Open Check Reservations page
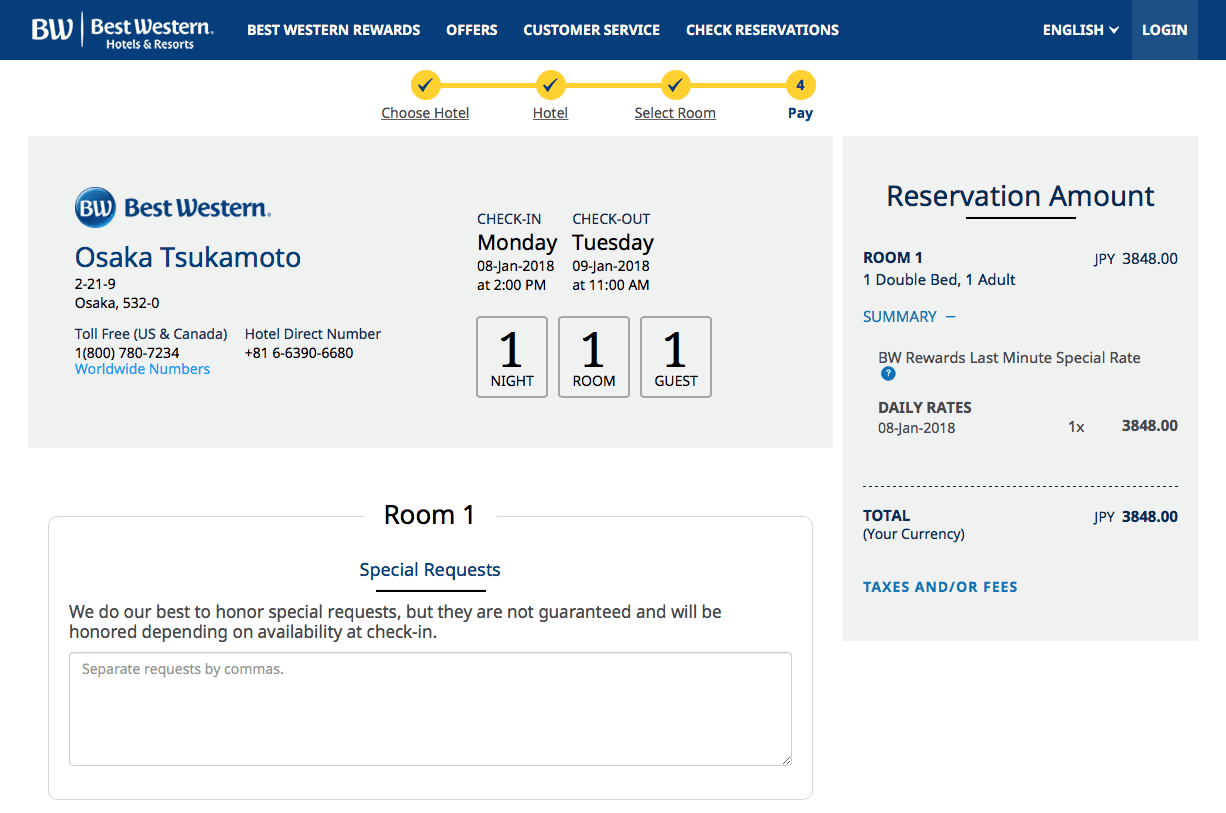This screenshot has width=1226, height=813. tap(762, 30)
